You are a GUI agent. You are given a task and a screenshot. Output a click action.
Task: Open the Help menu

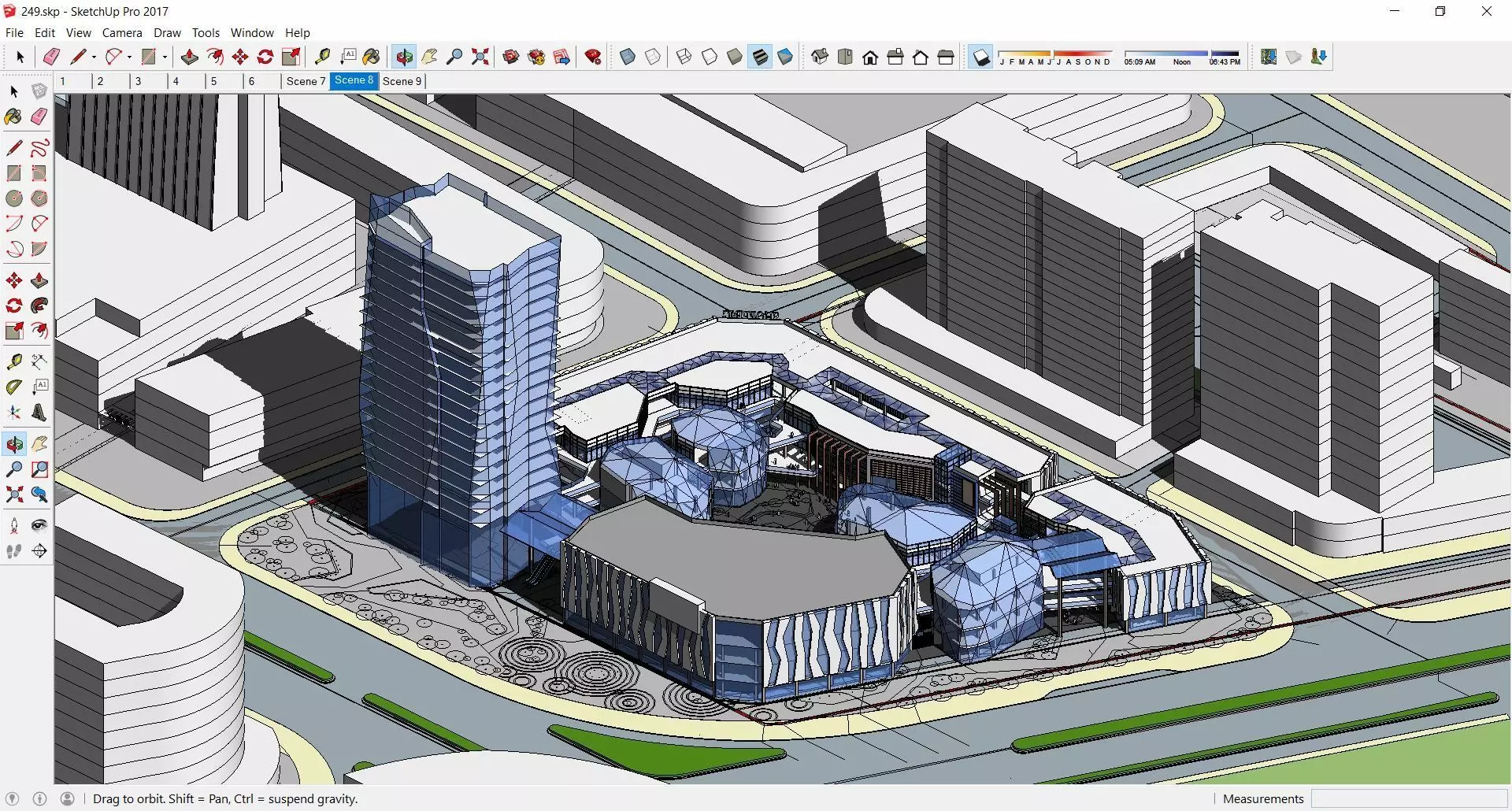[x=298, y=33]
